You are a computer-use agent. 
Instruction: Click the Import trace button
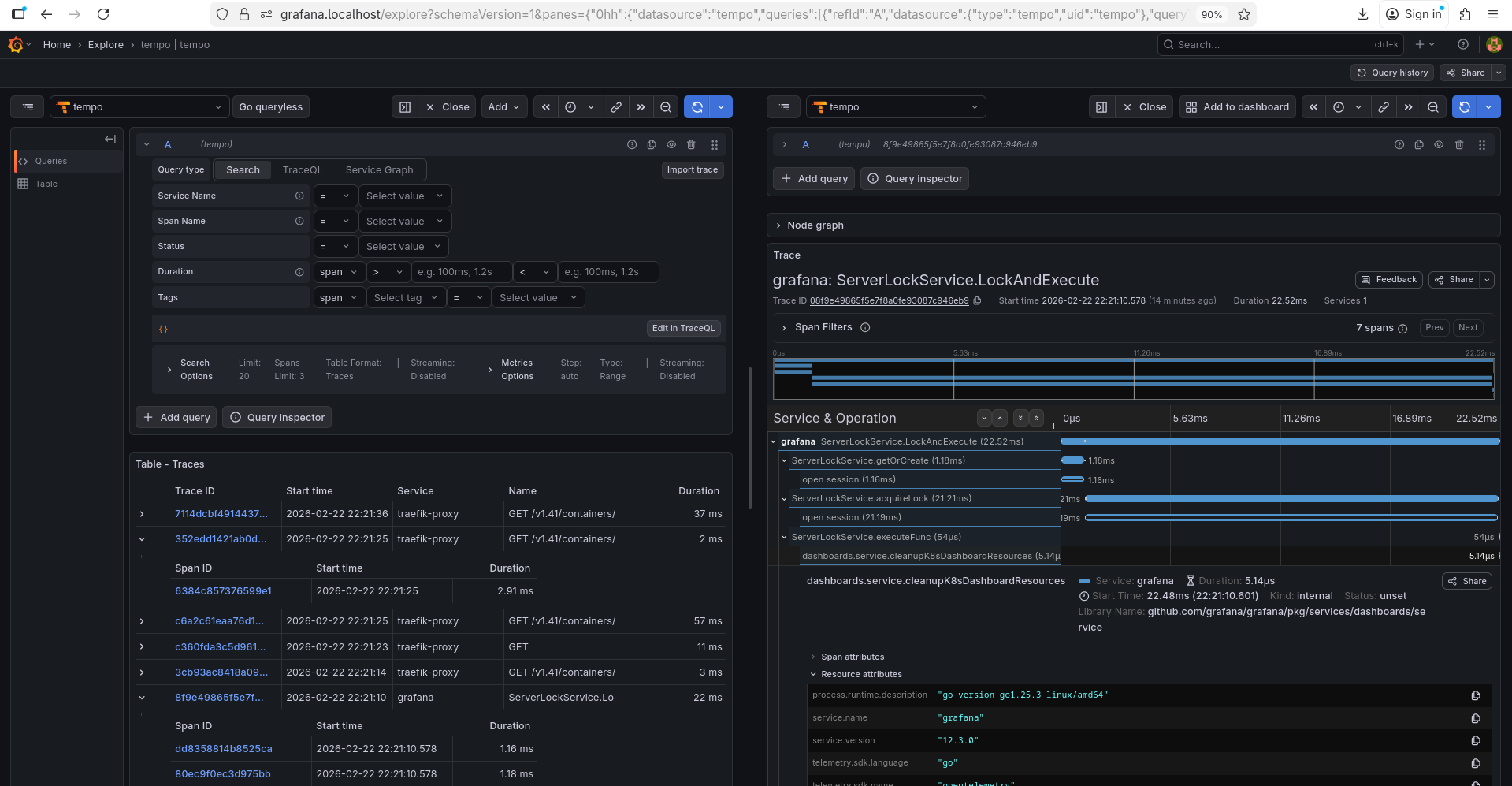click(x=693, y=170)
